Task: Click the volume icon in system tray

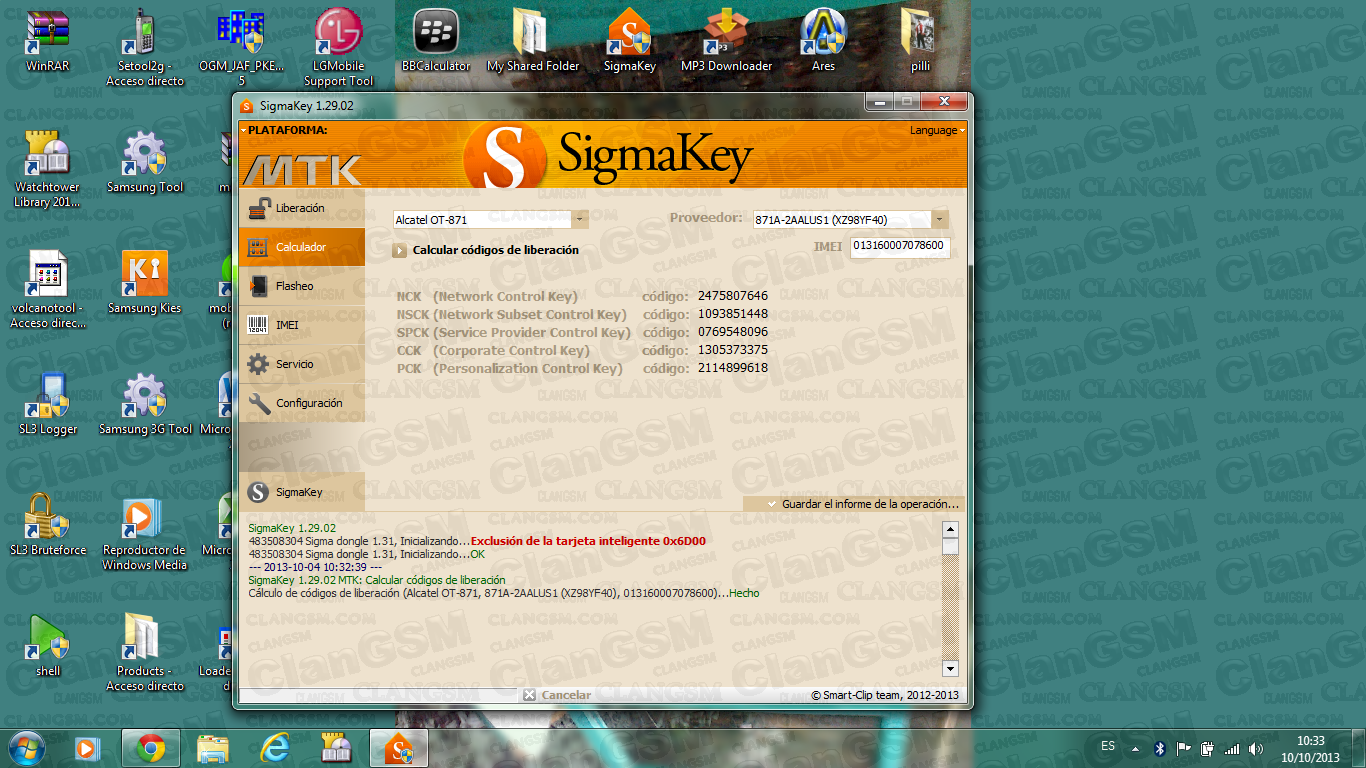Action: click(1256, 748)
